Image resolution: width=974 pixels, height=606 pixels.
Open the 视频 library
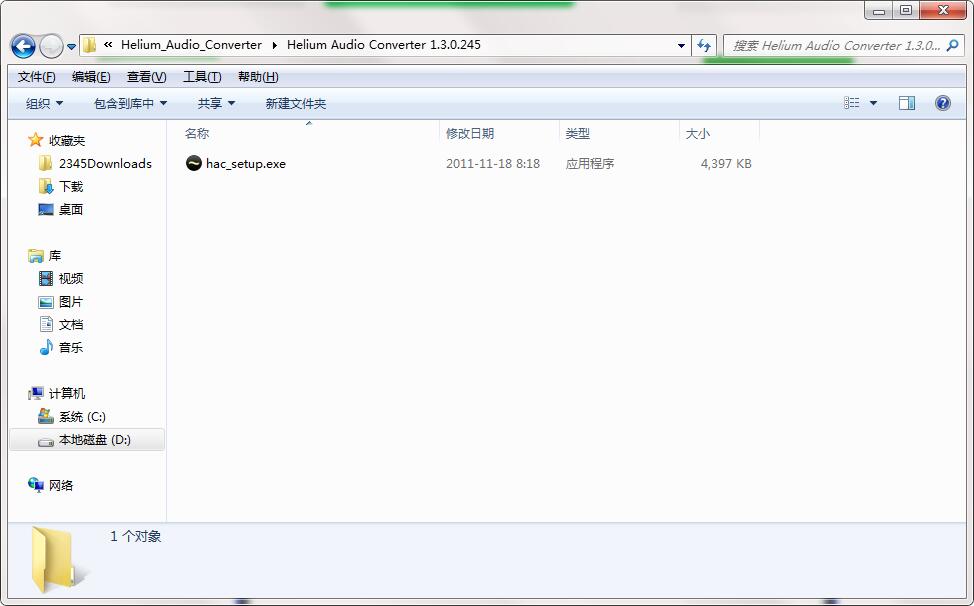click(71, 279)
